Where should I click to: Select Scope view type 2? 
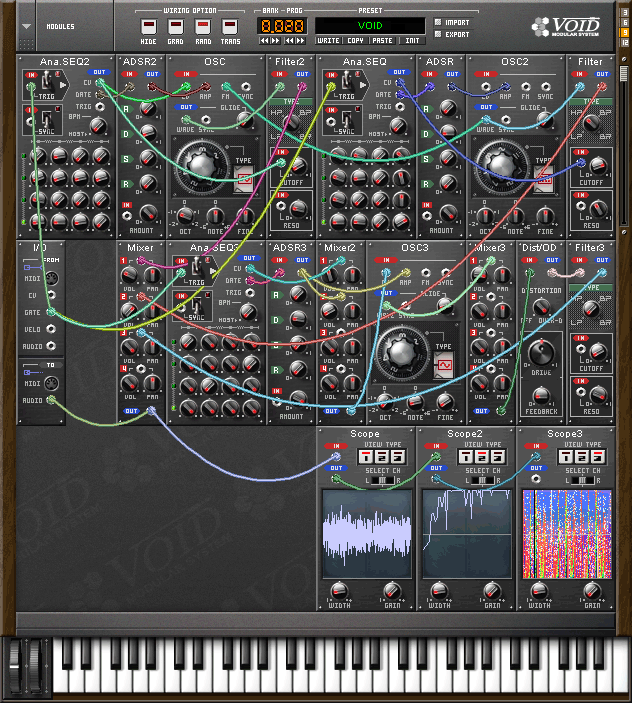[381, 457]
